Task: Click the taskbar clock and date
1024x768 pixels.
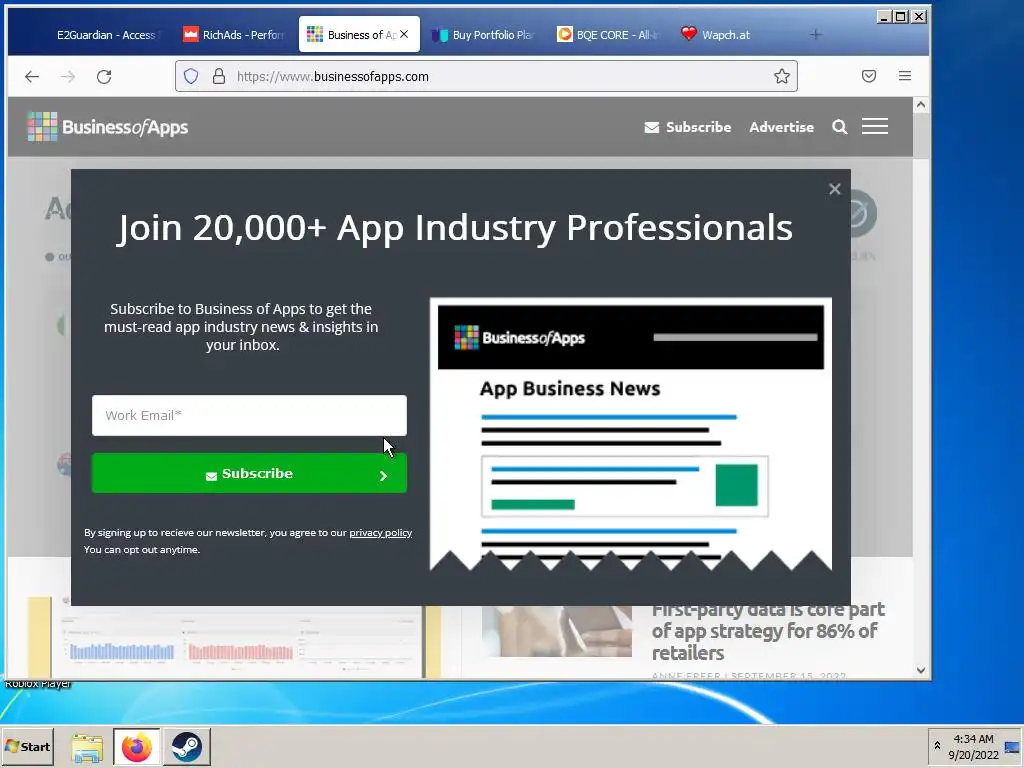Action: point(973,746)
